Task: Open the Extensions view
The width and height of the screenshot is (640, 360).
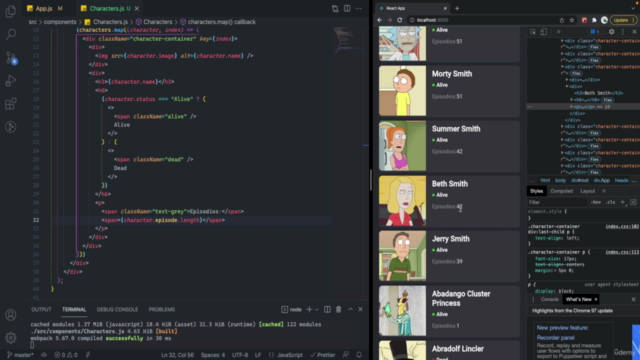Action: (11, 104)
